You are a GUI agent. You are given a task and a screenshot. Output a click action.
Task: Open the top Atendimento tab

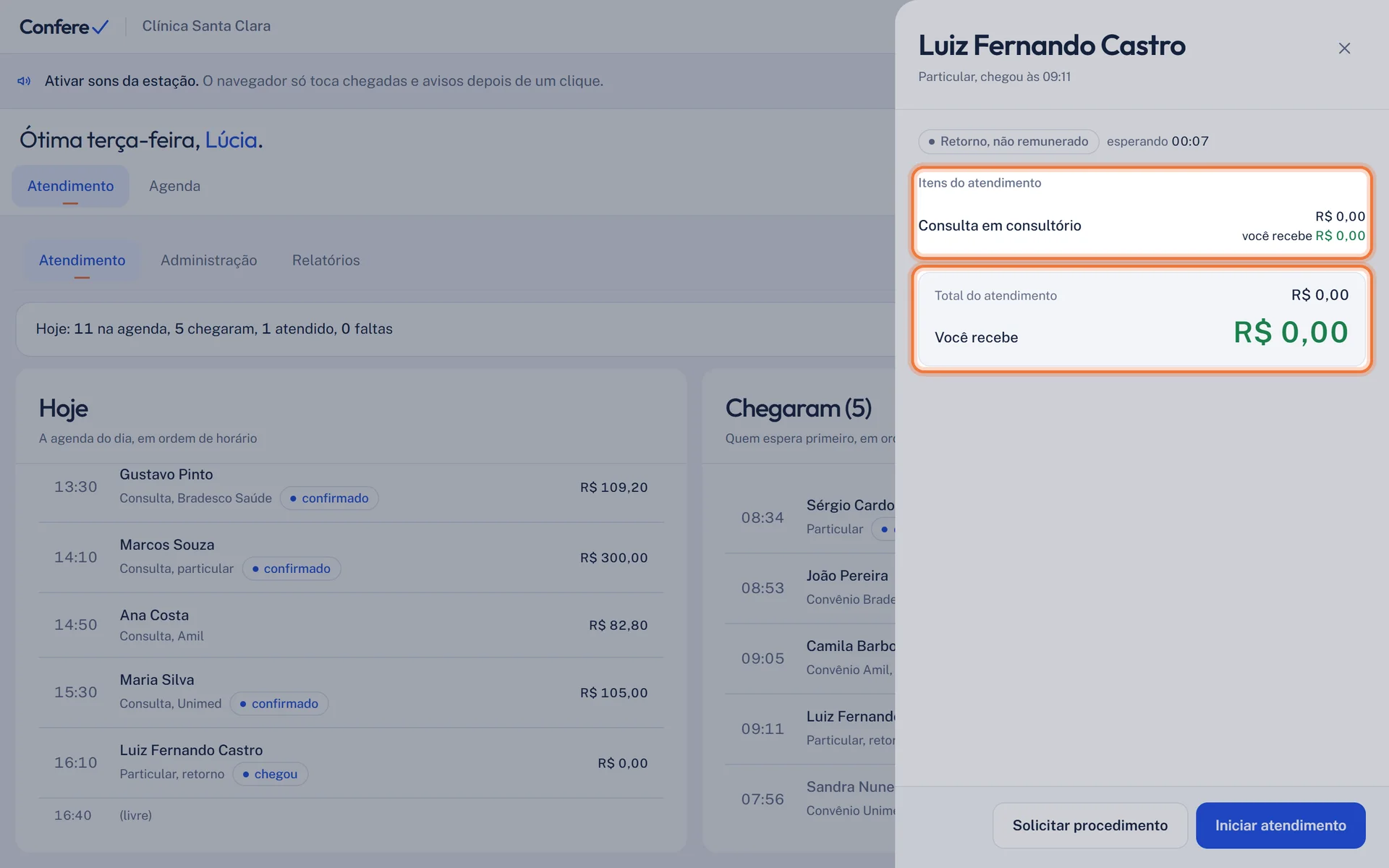click(x=70, y=186)
